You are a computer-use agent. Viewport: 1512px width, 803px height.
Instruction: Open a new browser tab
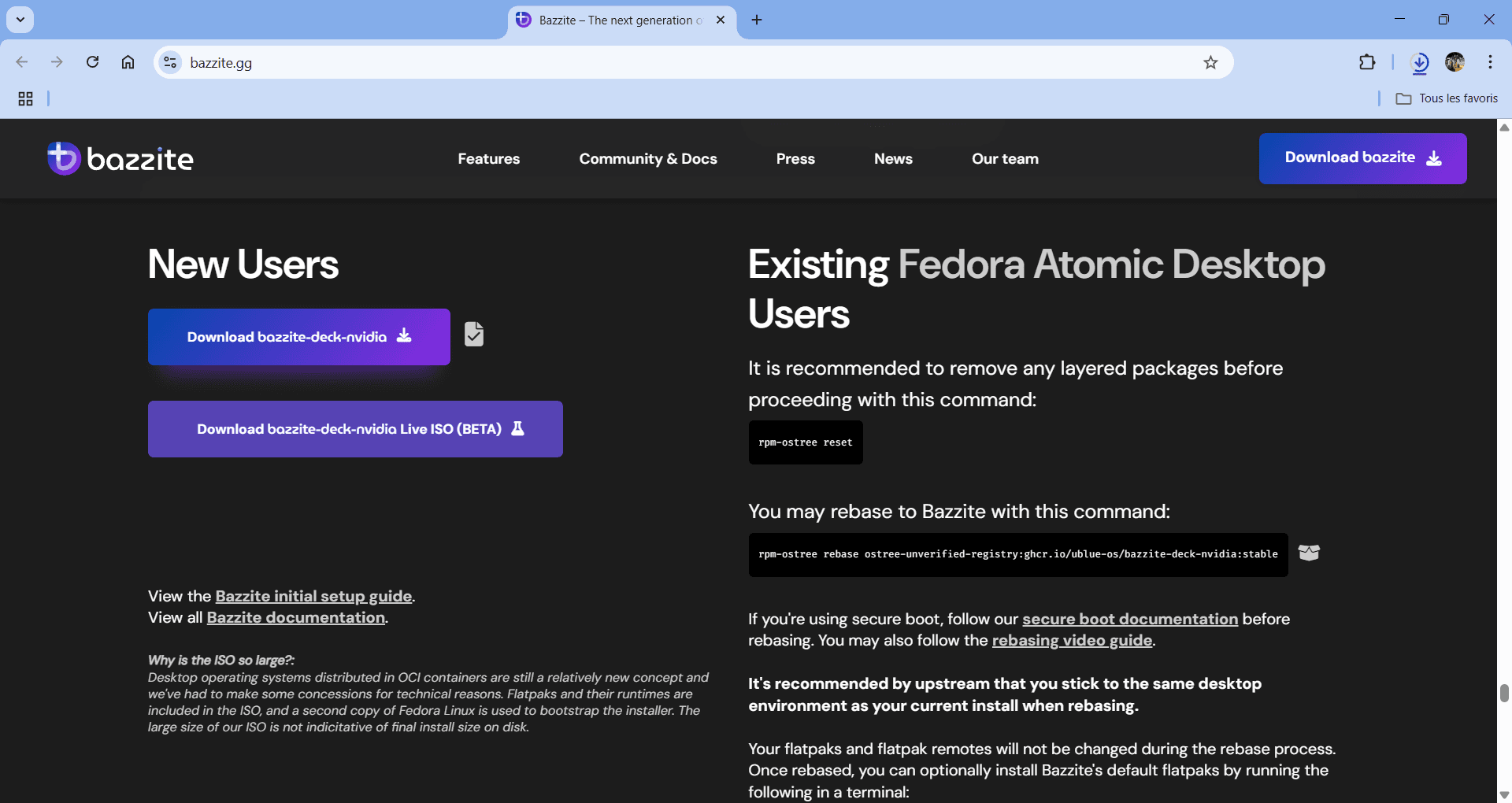[757, 20]
